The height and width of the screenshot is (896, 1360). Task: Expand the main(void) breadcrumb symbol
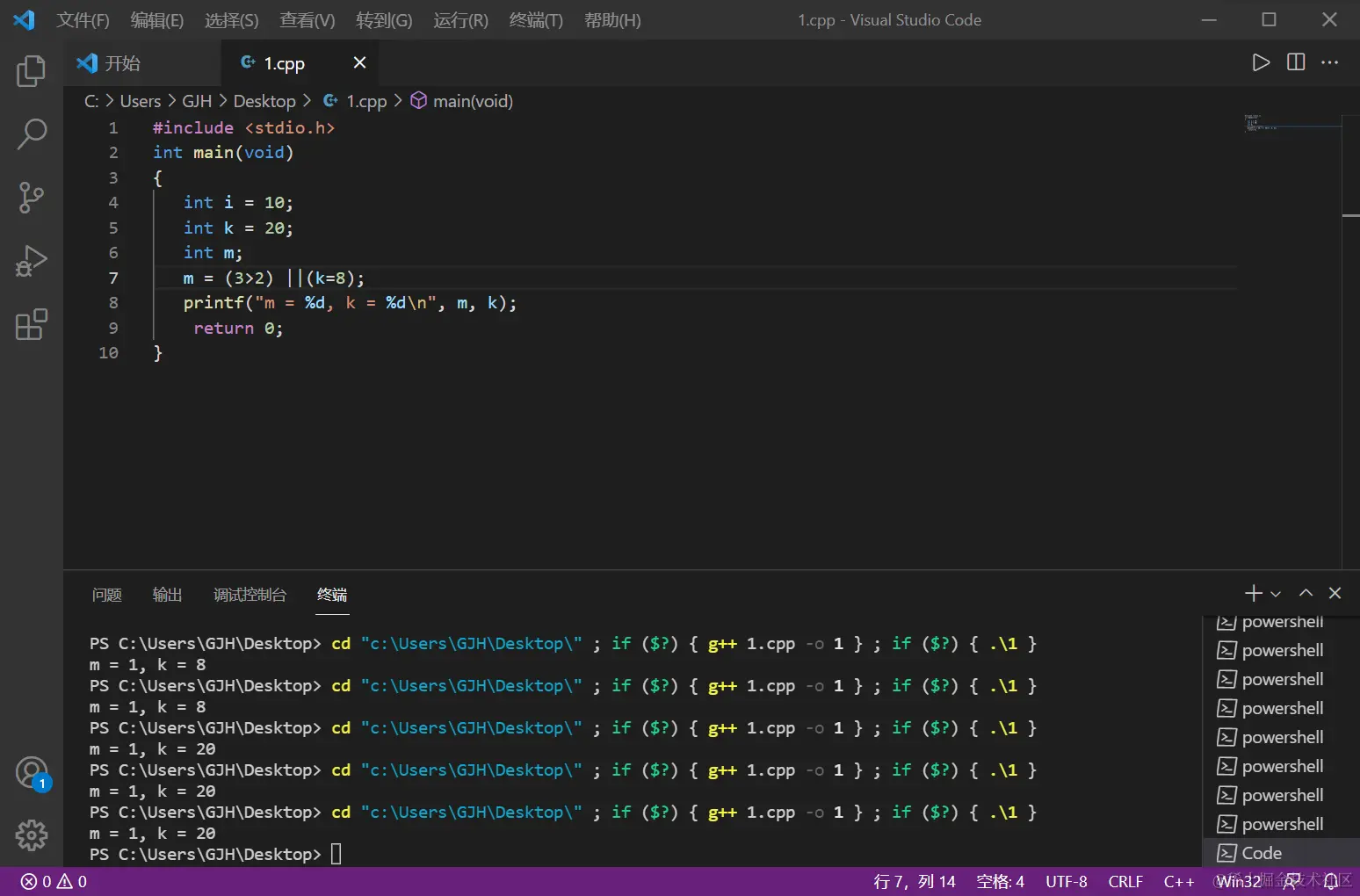click(472, 101)
